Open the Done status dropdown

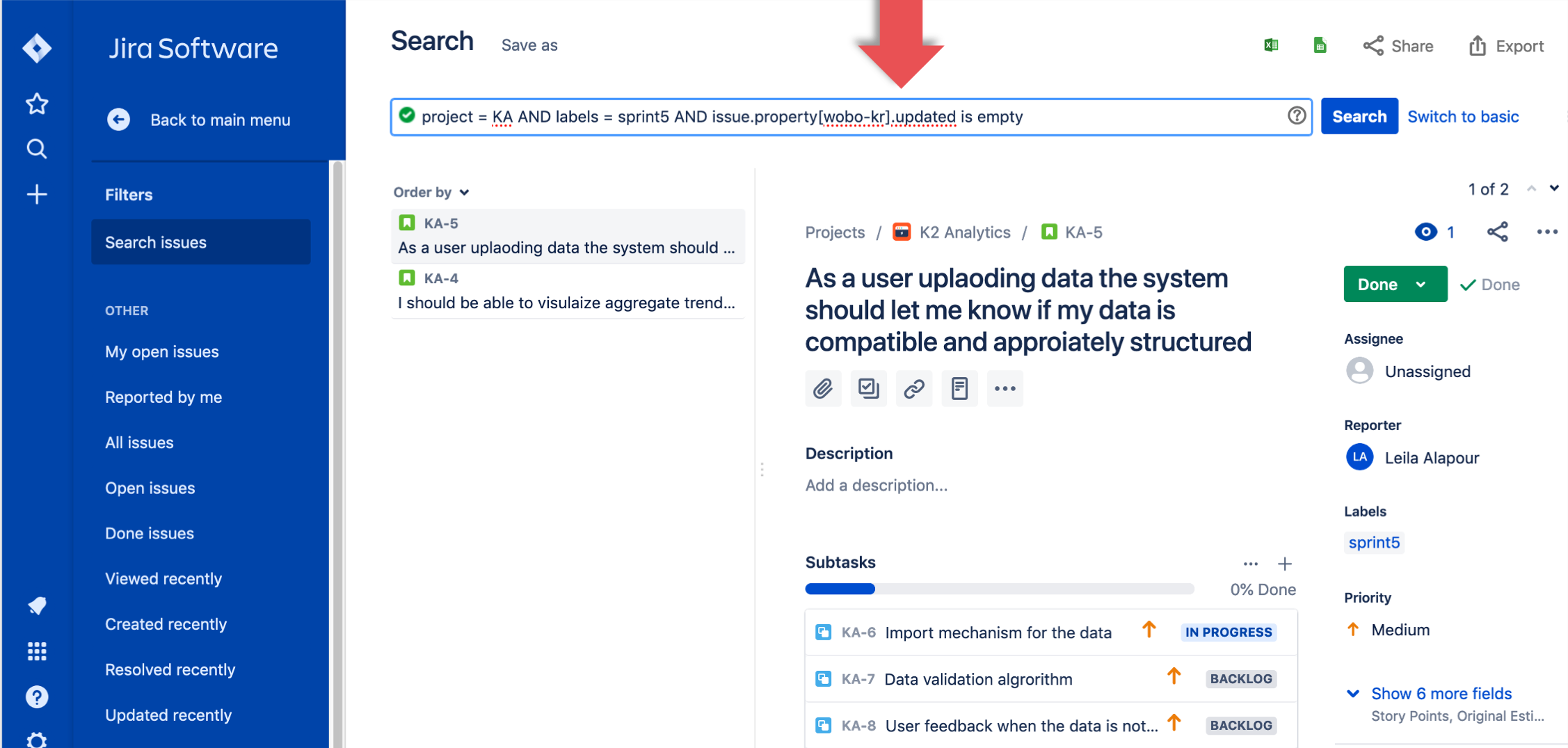(1395, 284)
